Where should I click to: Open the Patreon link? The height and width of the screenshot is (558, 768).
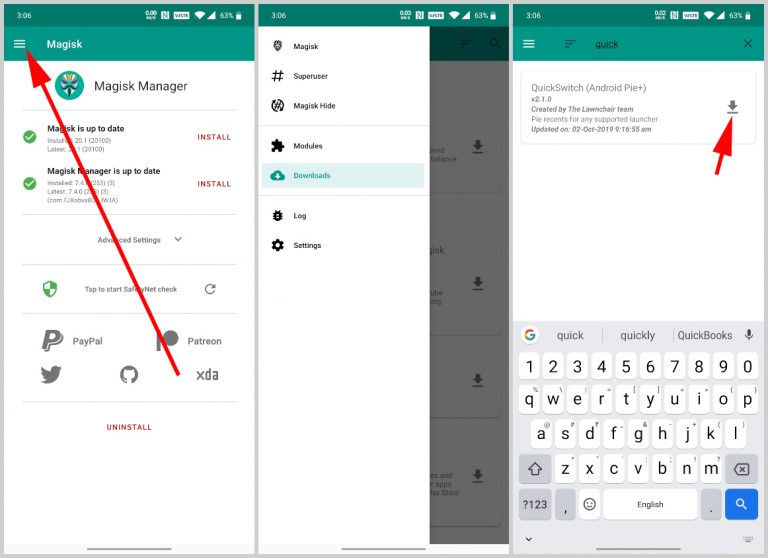coord(189,340)
